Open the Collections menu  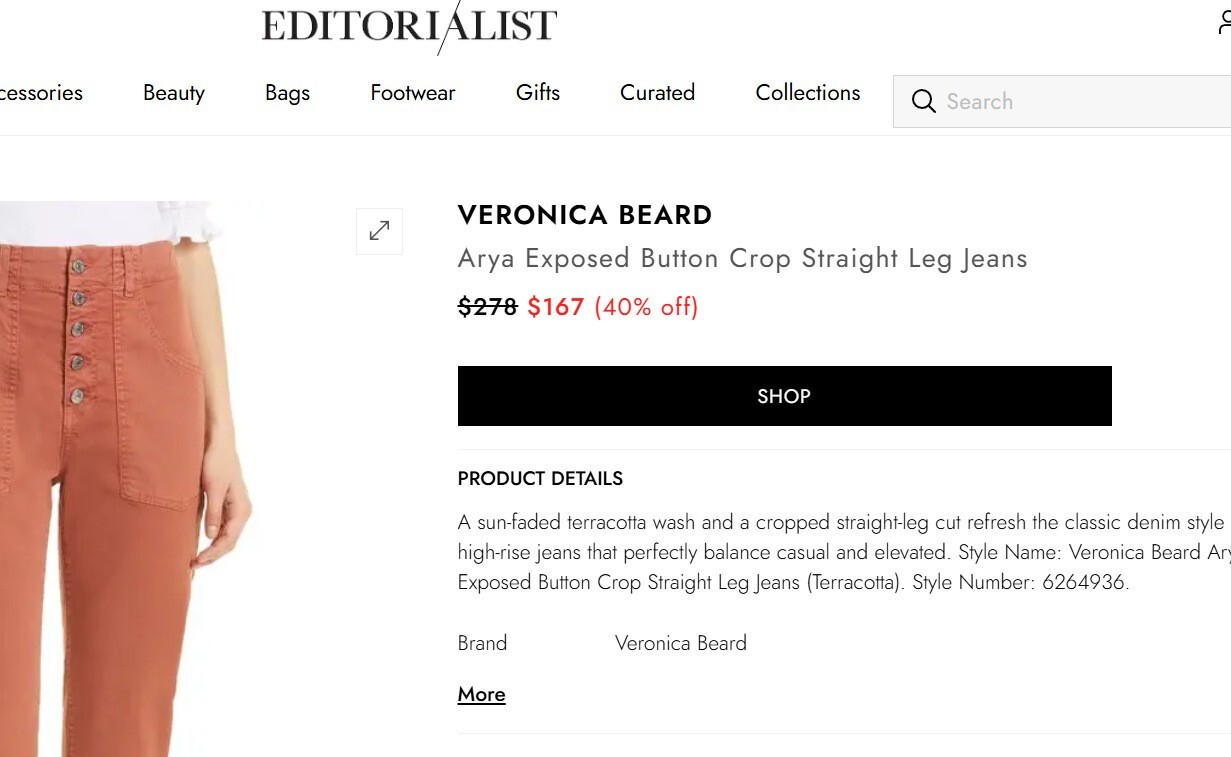point(807,93)
